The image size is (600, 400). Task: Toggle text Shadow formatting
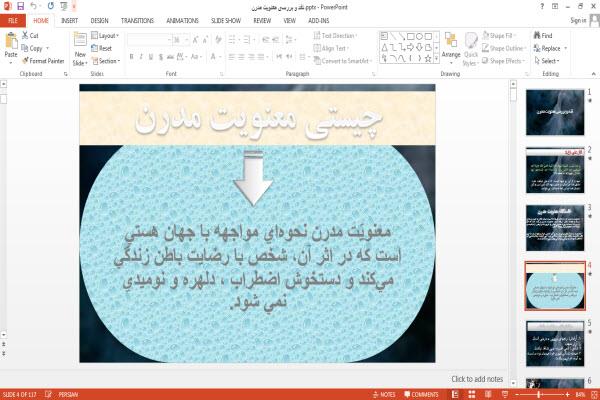(x=161, y=57)
